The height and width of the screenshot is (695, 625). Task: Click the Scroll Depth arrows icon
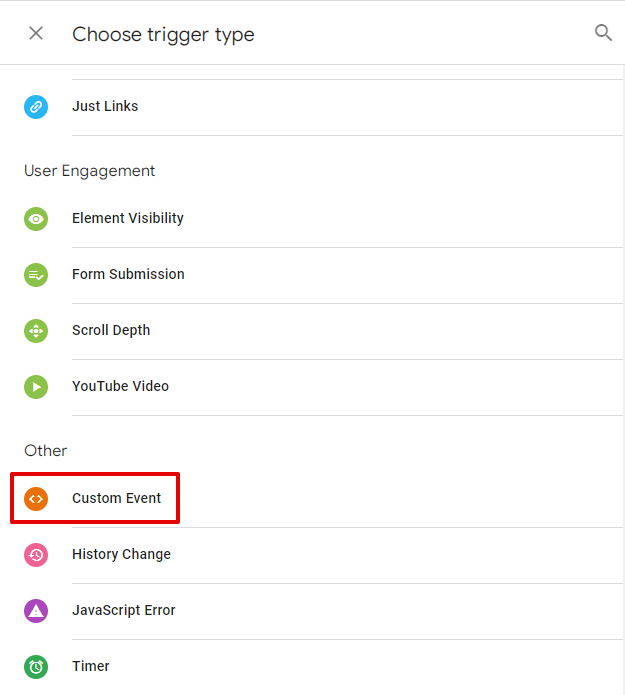[x=36, y=330]
